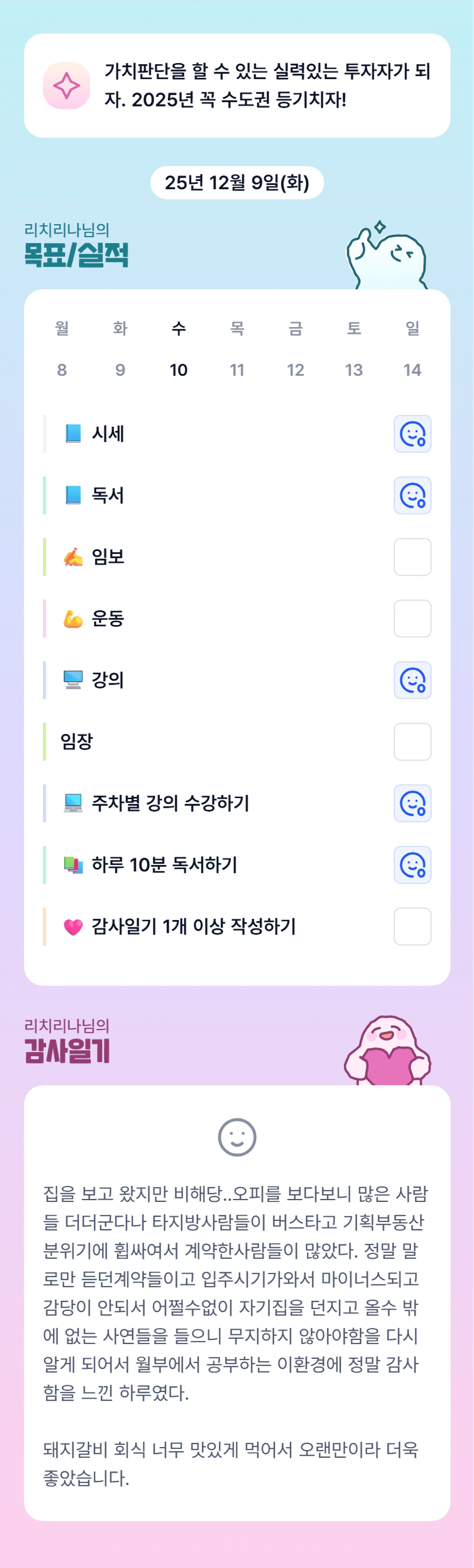Click the pink sparkle icon in goal banner
The height and width of the screenshot is (1568, 474).
tap(66, 86)
